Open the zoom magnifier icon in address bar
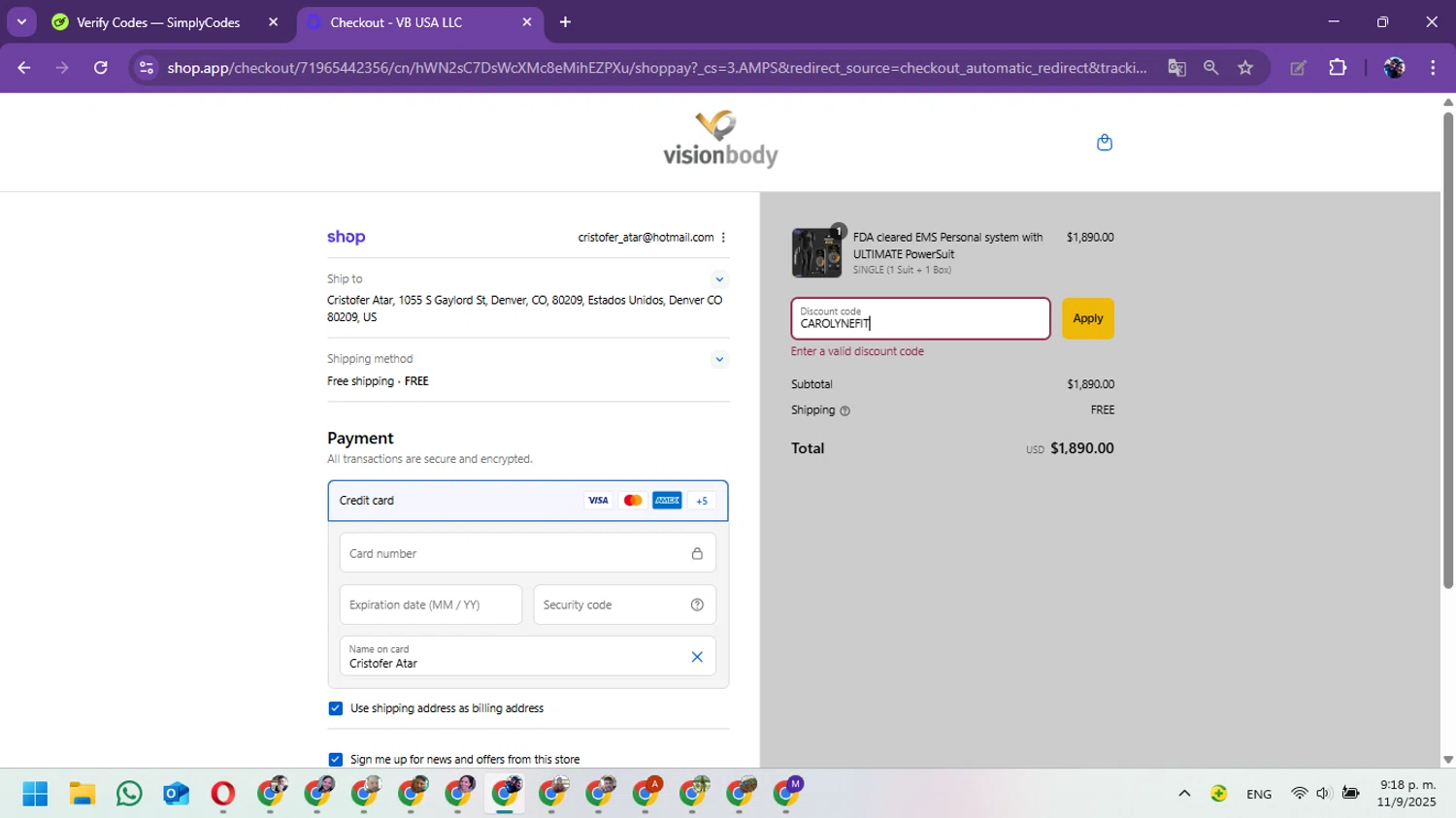This screenshot has width=1456, height=818. [x=1210, y=68]
